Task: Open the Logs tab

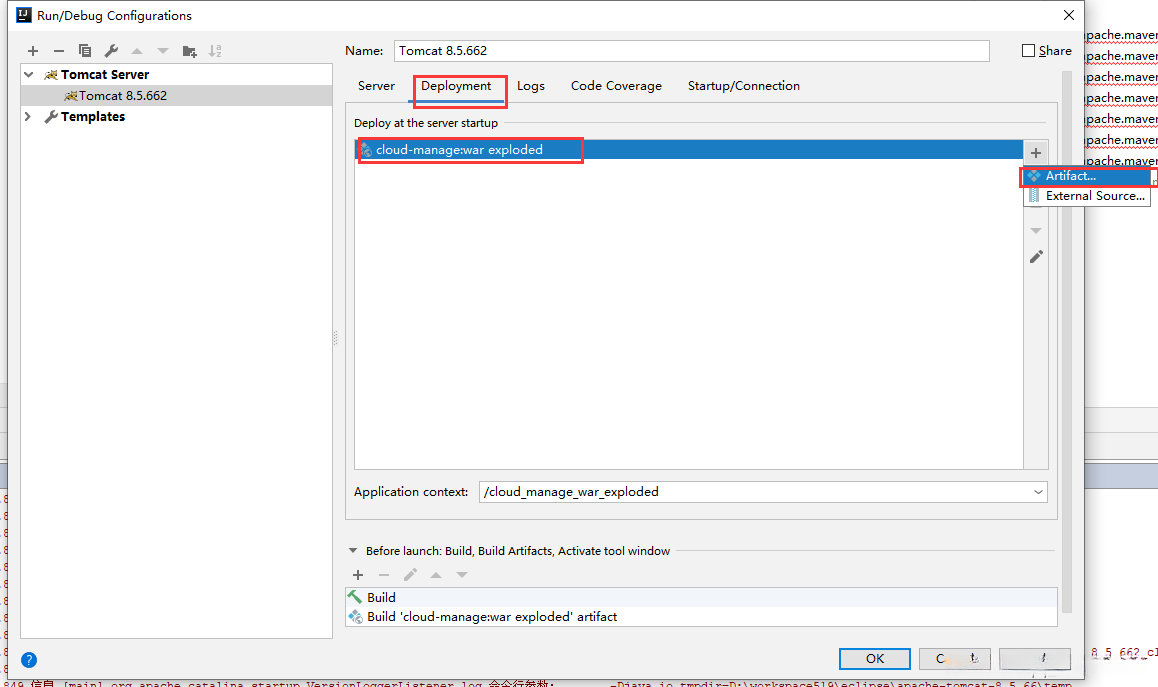Action: point(530,86)
